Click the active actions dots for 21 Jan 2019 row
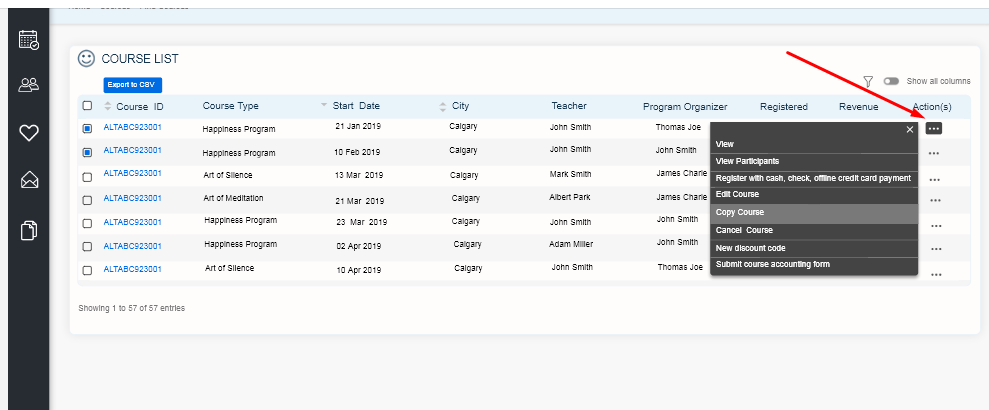Viewport: 989px width, 410px height. [933, 129]
